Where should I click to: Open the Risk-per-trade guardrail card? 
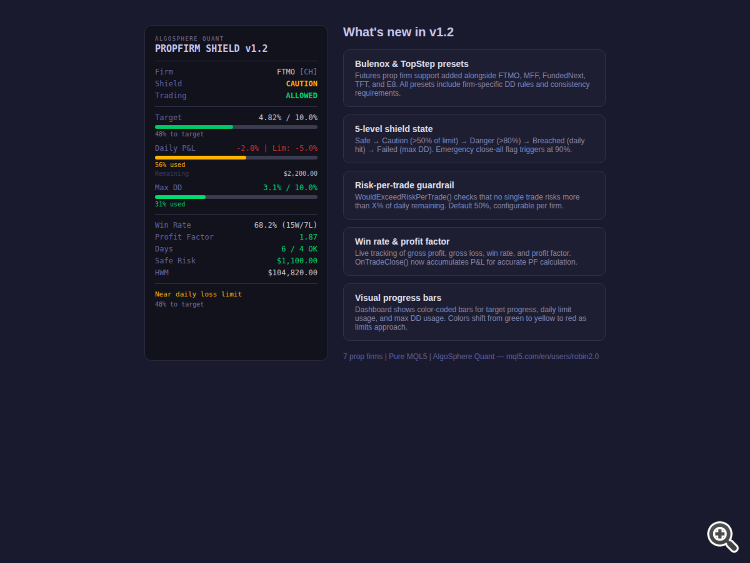[x=474, y=195]
